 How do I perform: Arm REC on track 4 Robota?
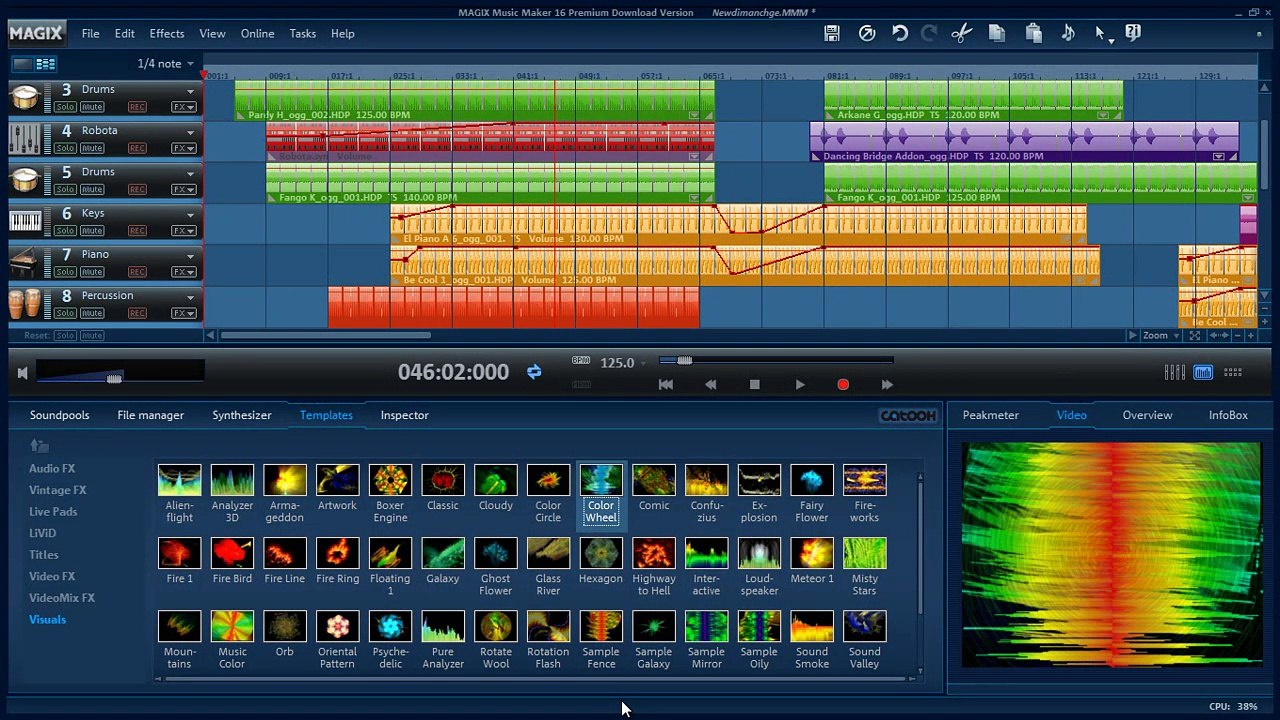tap(137, 148)
